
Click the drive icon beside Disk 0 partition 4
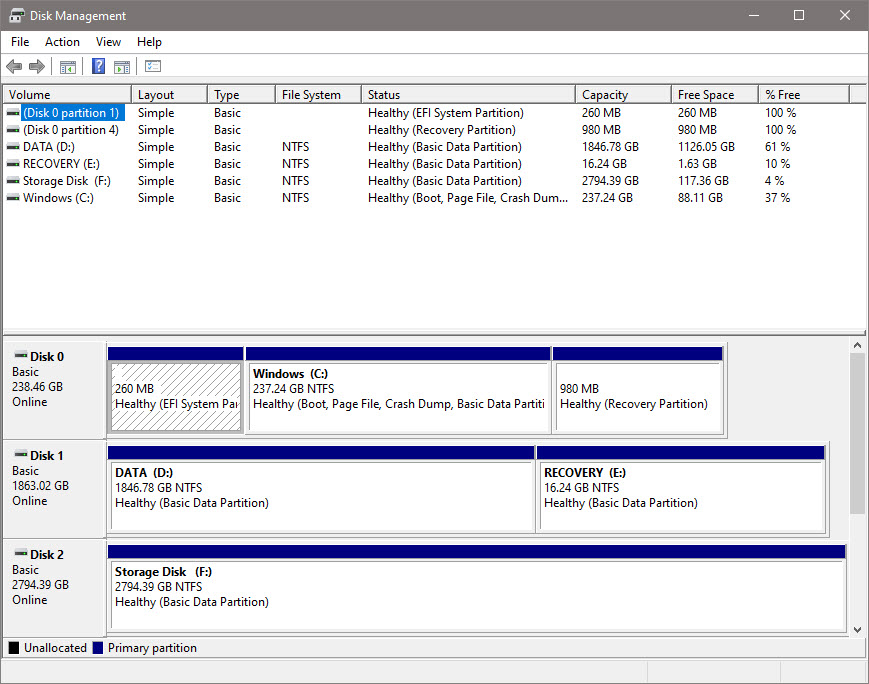tap(13, 130)
